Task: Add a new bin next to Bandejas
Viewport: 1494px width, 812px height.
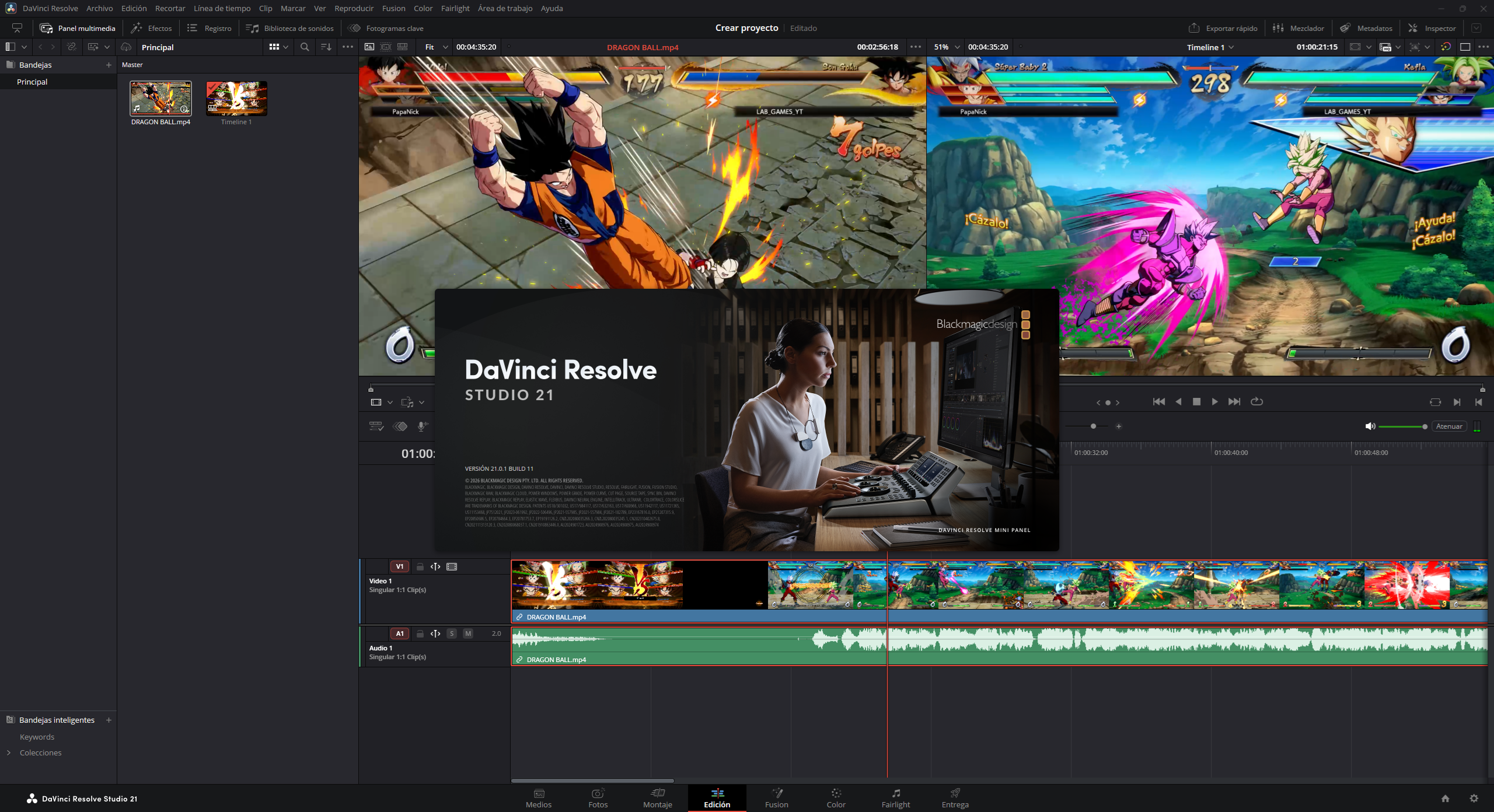Action: click(109, 65)
